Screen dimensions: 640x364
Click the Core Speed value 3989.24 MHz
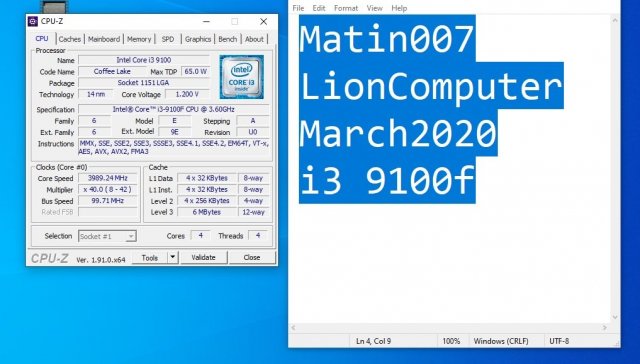(108, 178)
